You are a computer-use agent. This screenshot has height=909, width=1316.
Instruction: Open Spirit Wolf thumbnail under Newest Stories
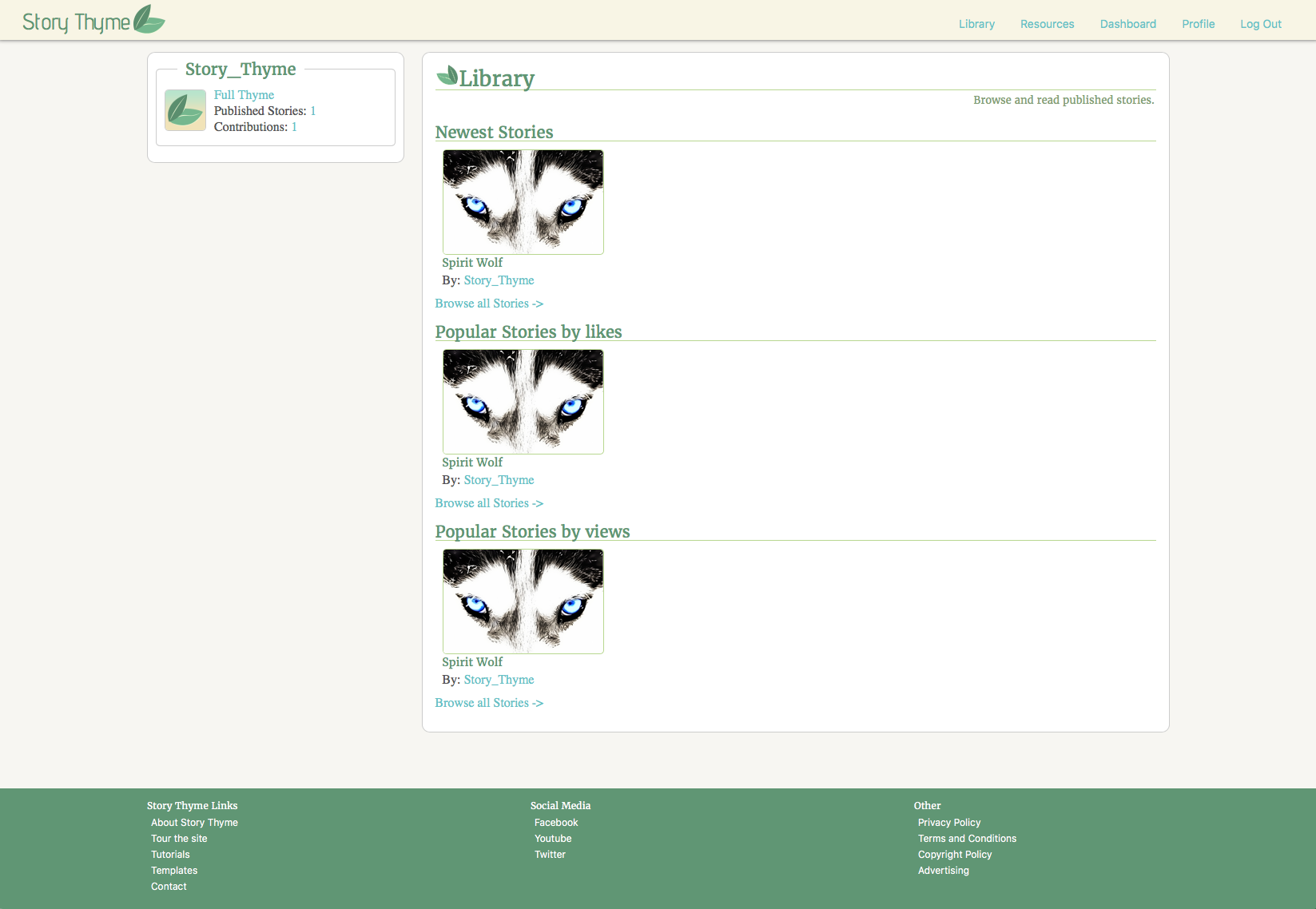click(523, 202)
